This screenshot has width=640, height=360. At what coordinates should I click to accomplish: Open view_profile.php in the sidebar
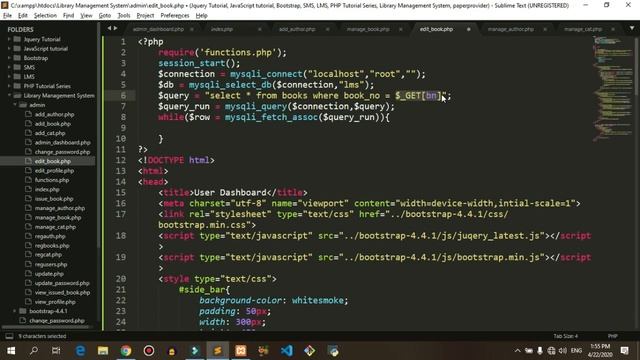55,302
